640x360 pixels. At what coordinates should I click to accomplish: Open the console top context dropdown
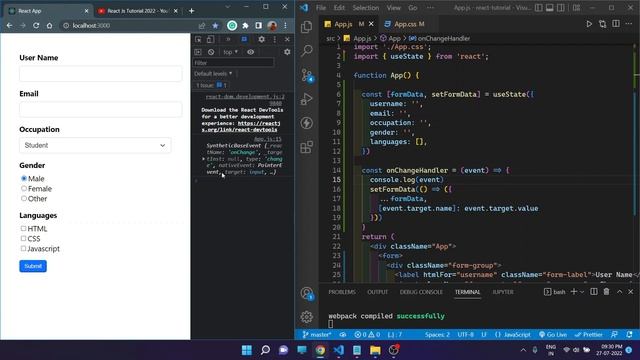[x=230, y=52]
